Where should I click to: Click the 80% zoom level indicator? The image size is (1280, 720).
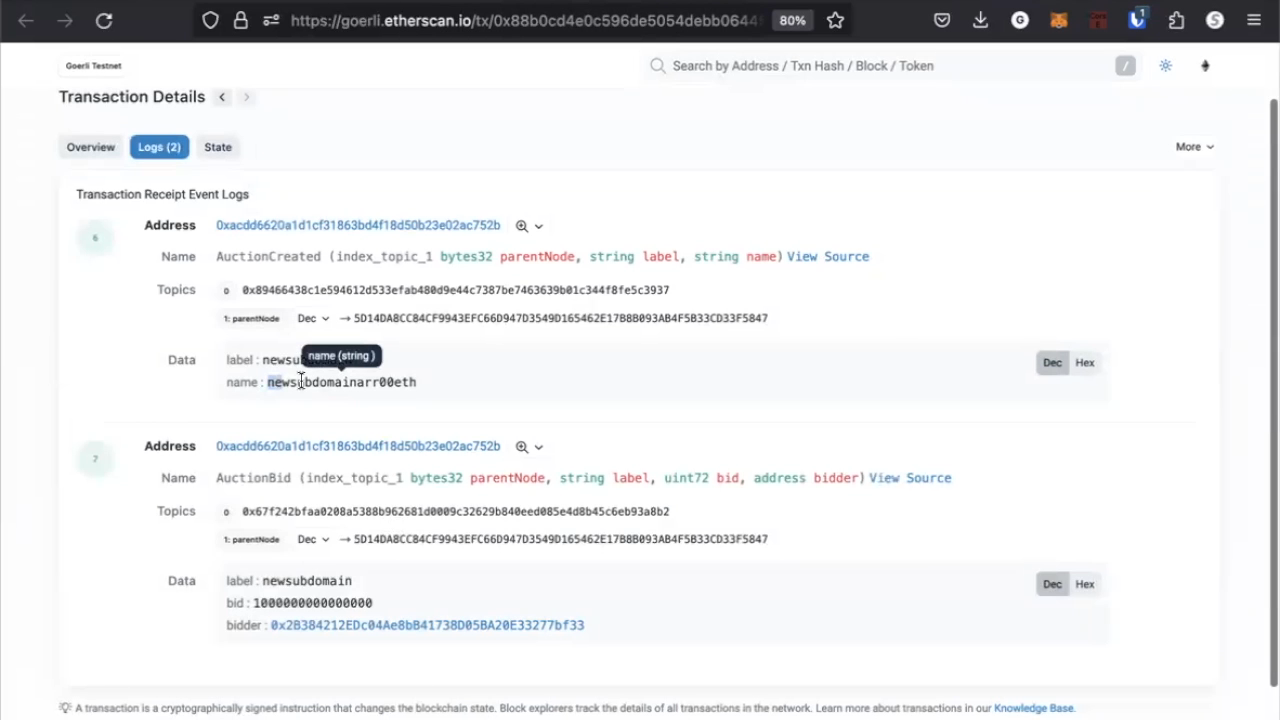pyautogui.click(x=793, y=20)
